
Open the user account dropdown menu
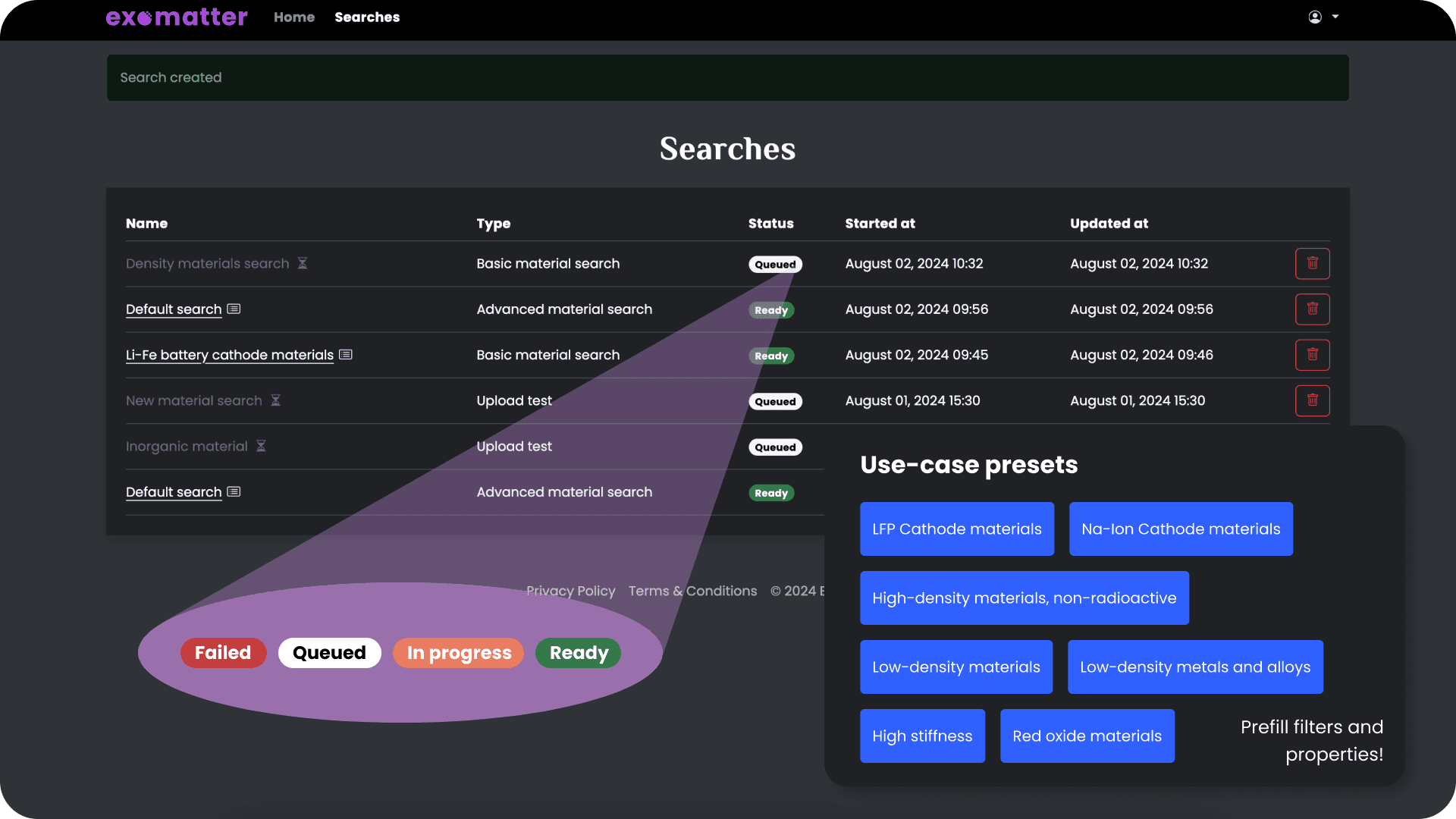coord(1323,17)
